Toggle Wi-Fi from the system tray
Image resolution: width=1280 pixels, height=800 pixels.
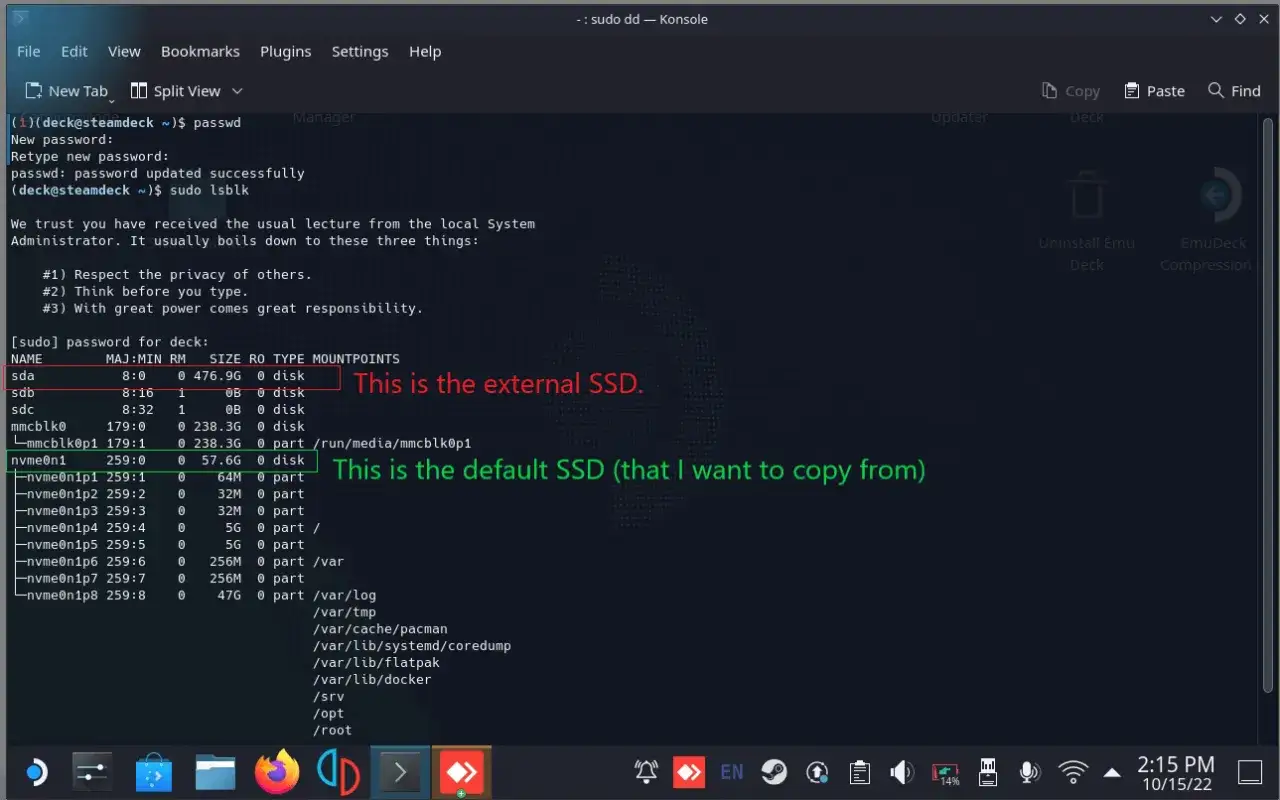[x=1072, y=771]
